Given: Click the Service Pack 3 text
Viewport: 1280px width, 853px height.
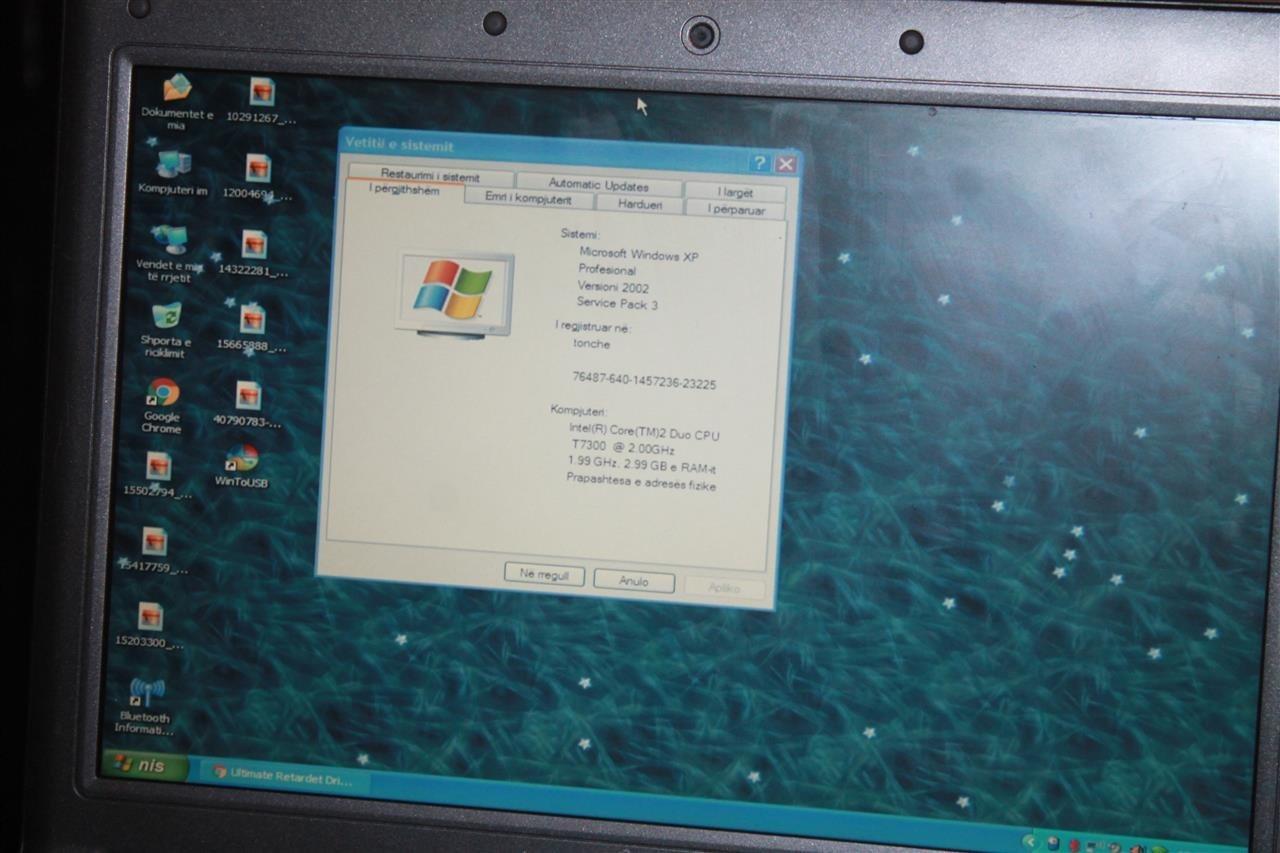Looking at the screenshot, I should tap(617, 303).
